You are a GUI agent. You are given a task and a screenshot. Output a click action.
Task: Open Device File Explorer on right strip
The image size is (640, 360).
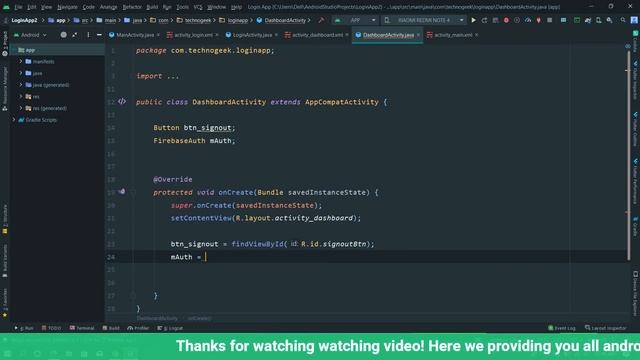[x=636, y=294]
